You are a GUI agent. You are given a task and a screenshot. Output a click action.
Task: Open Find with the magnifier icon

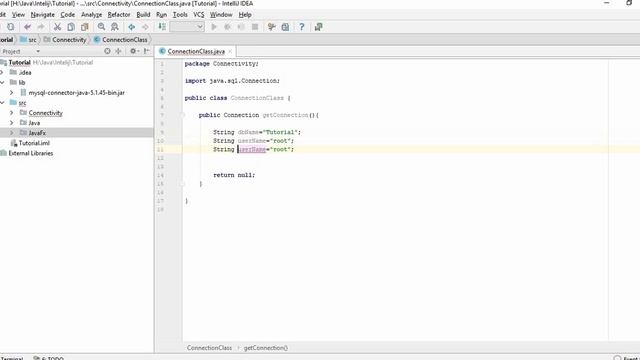(101, 27)
